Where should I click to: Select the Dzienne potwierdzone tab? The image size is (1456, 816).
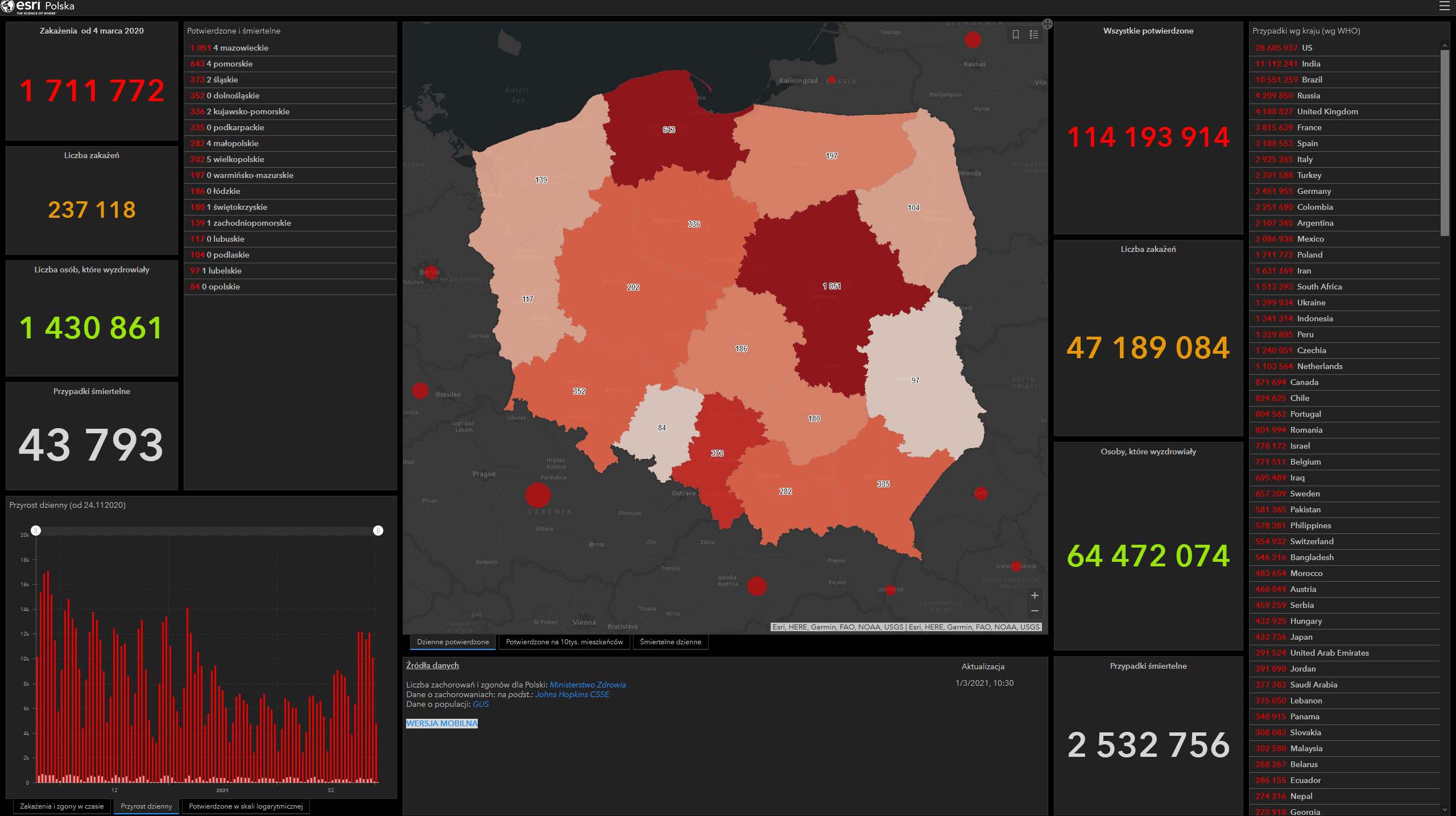(x=453, y=642)
